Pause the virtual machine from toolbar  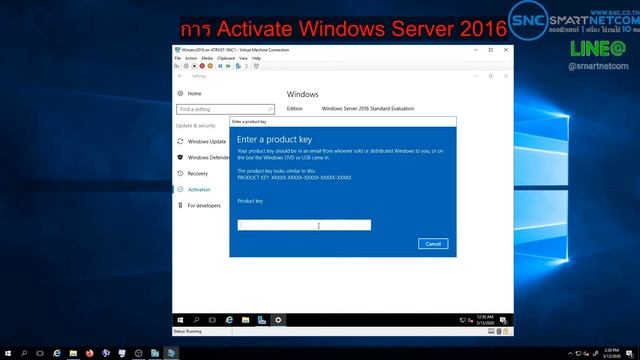220,66
